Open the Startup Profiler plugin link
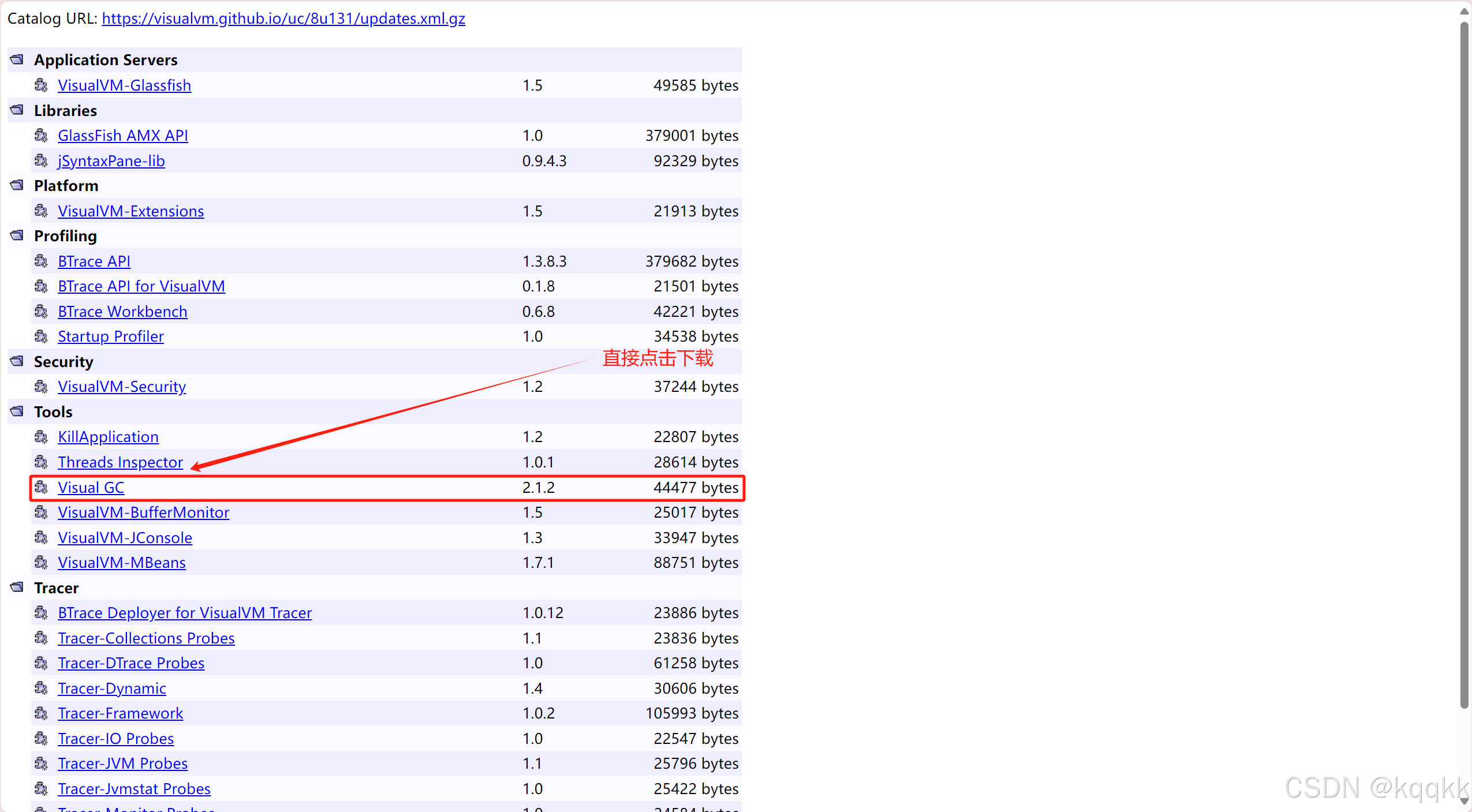The height and width of the screenshot is (812, 1472). coord(111,336)
